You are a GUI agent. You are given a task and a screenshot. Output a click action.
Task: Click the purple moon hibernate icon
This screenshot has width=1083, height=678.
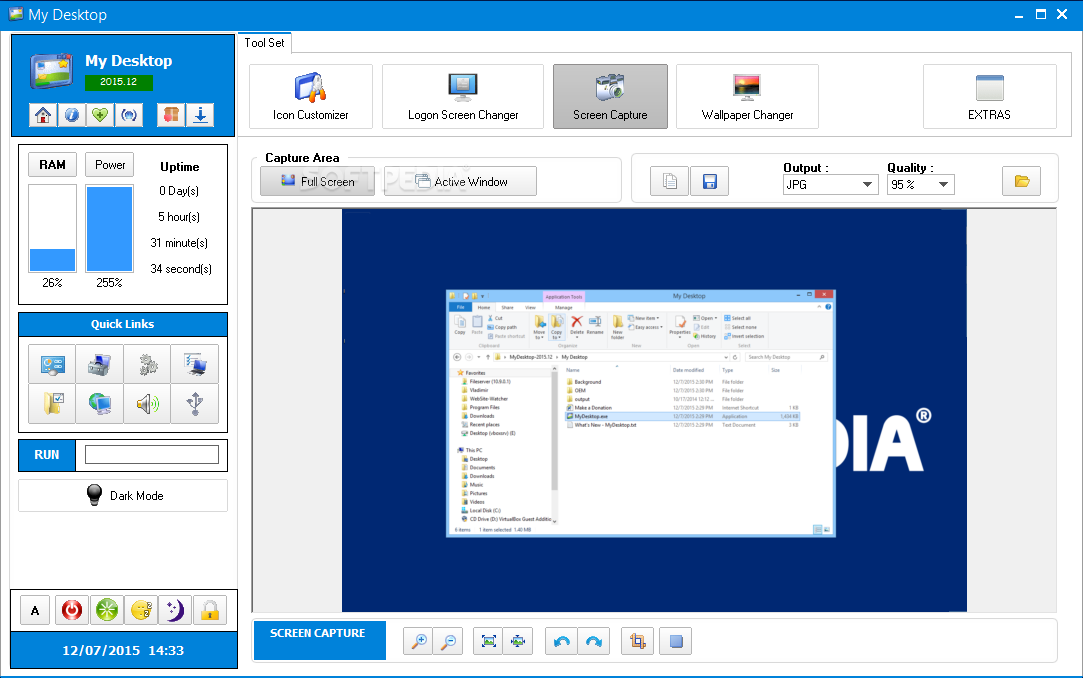[175, 610]
